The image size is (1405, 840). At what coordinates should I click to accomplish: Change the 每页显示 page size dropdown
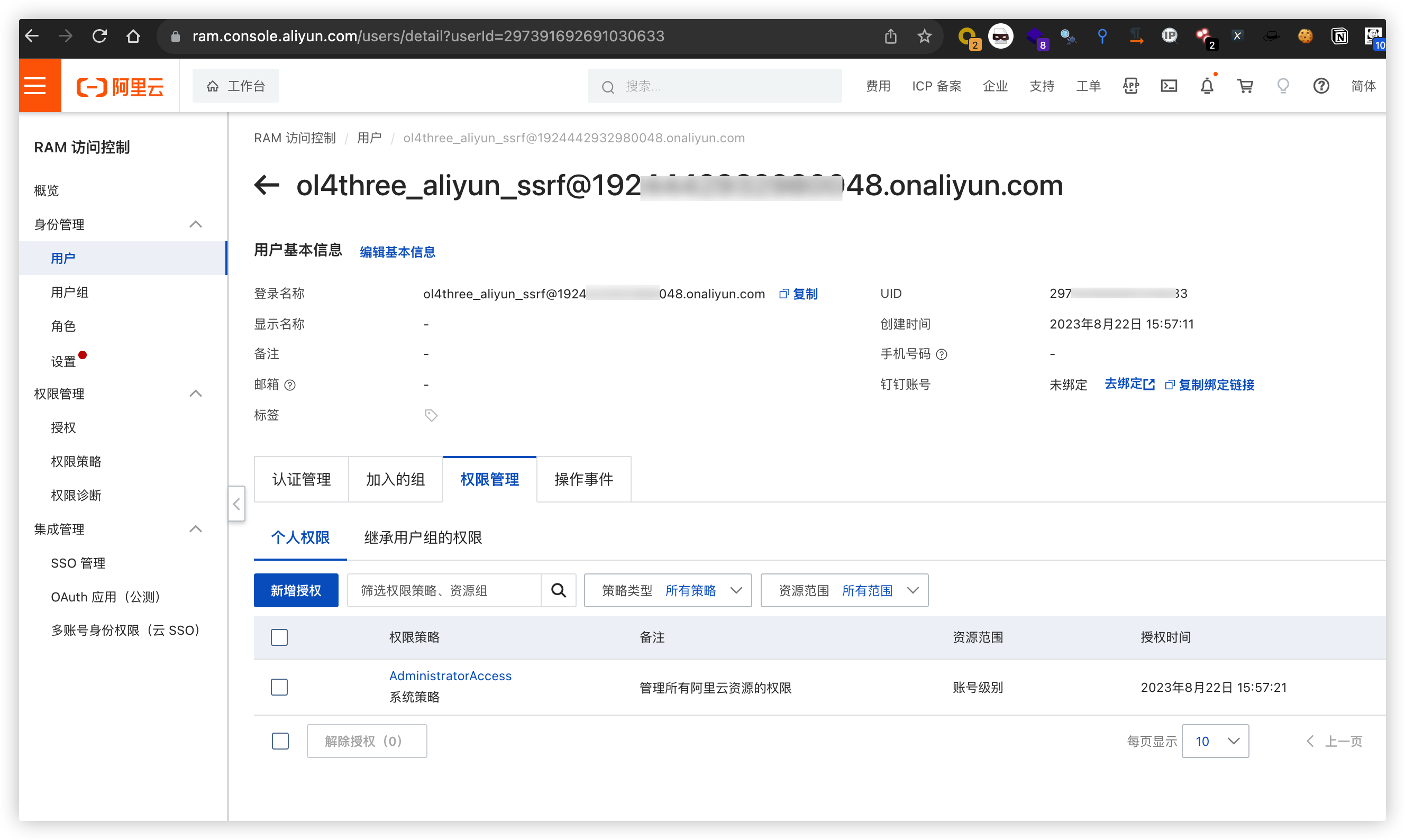(1215, 741)
